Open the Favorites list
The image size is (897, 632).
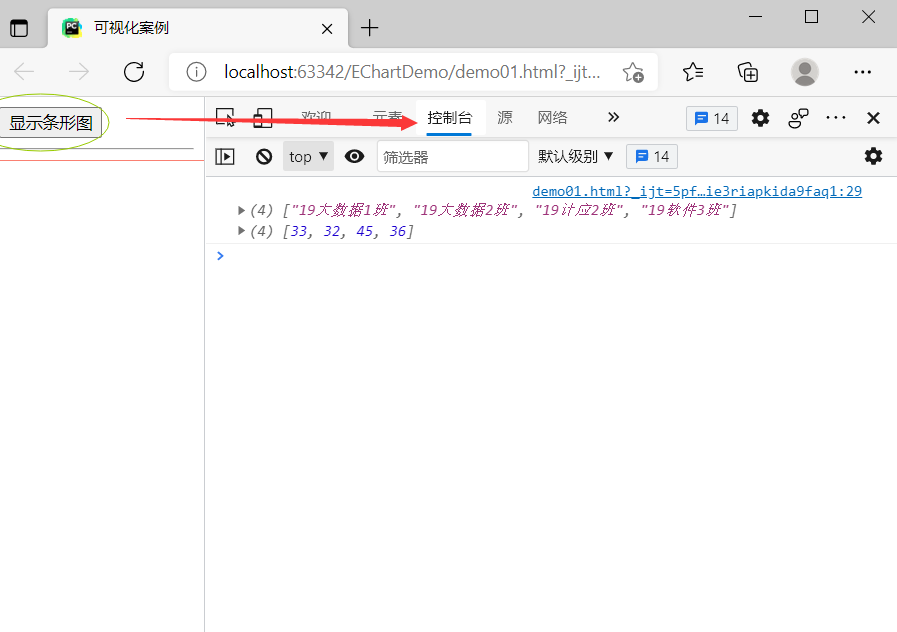[693, 72]
